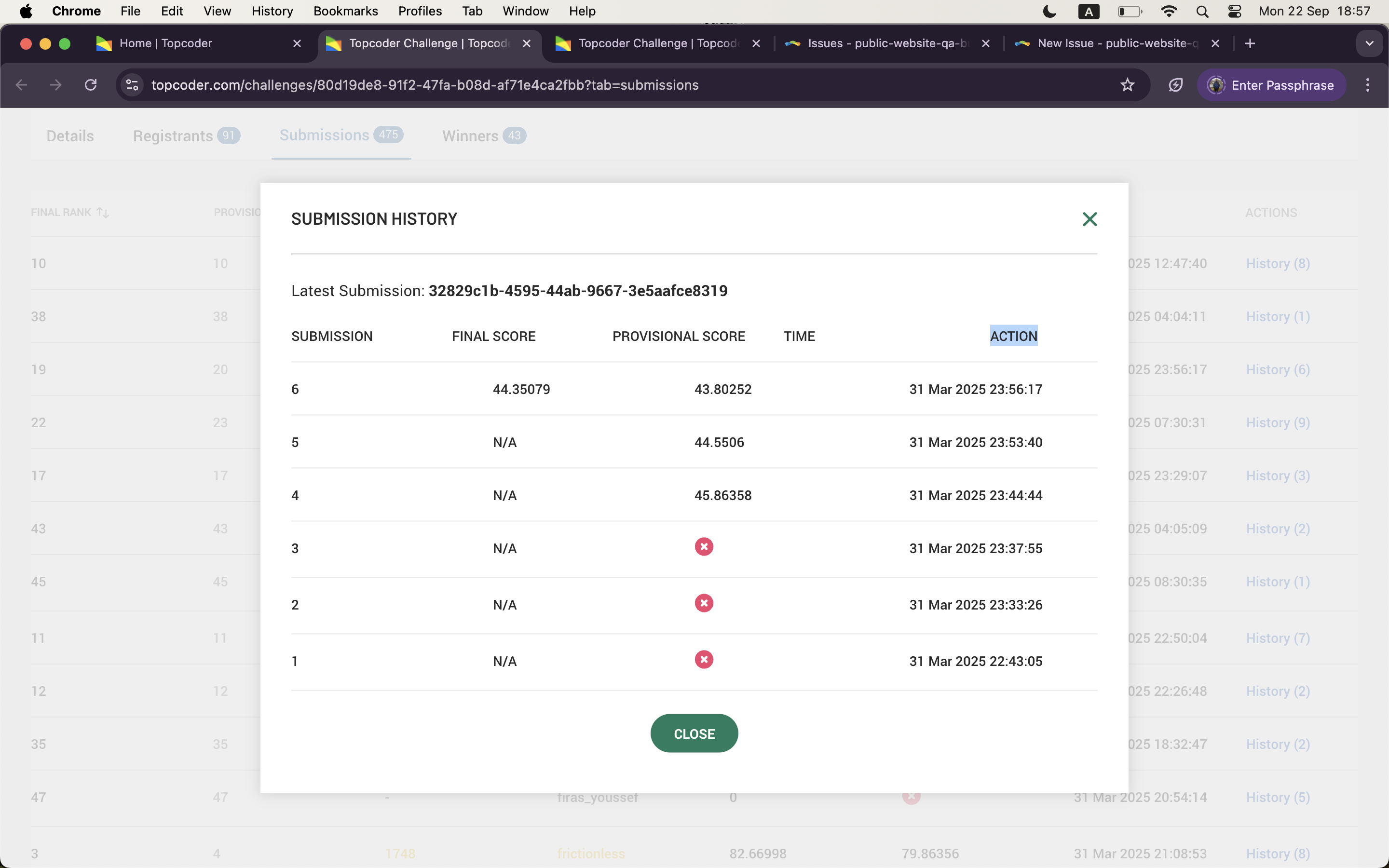The width and height of the screenshot is (1389, 868).
Task: Expand the Chrome tab search dropdown arrow
Action: tap(1369, 43)
